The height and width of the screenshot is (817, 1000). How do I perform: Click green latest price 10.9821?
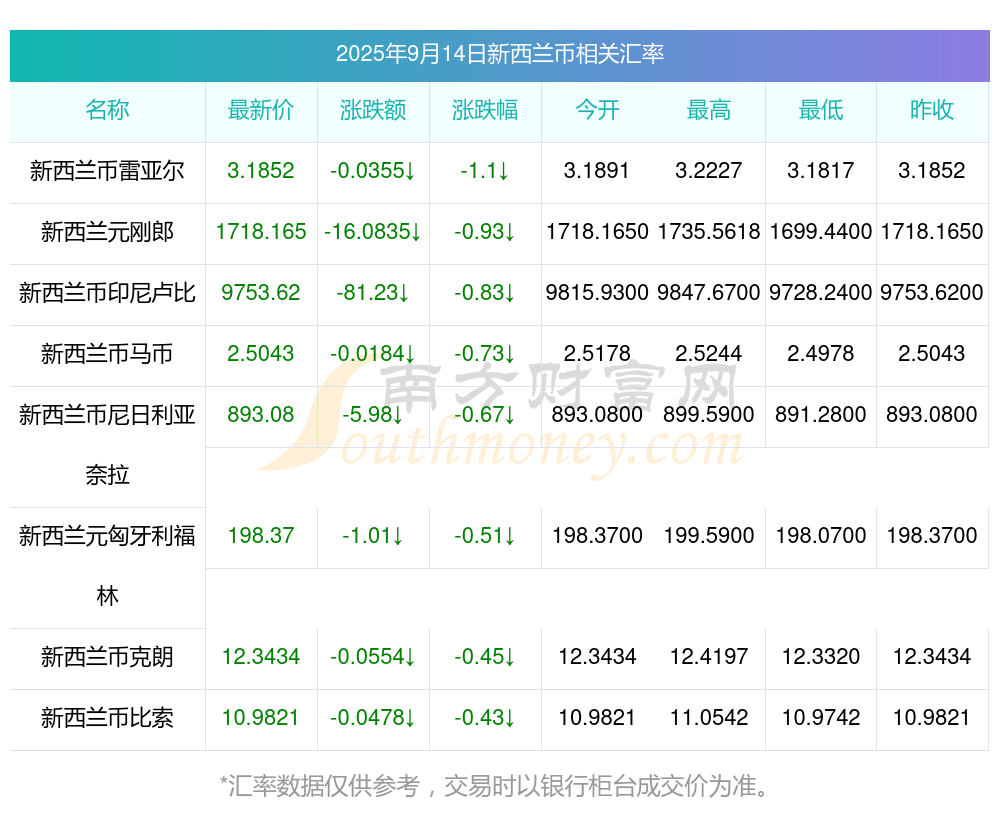[261, 718]
